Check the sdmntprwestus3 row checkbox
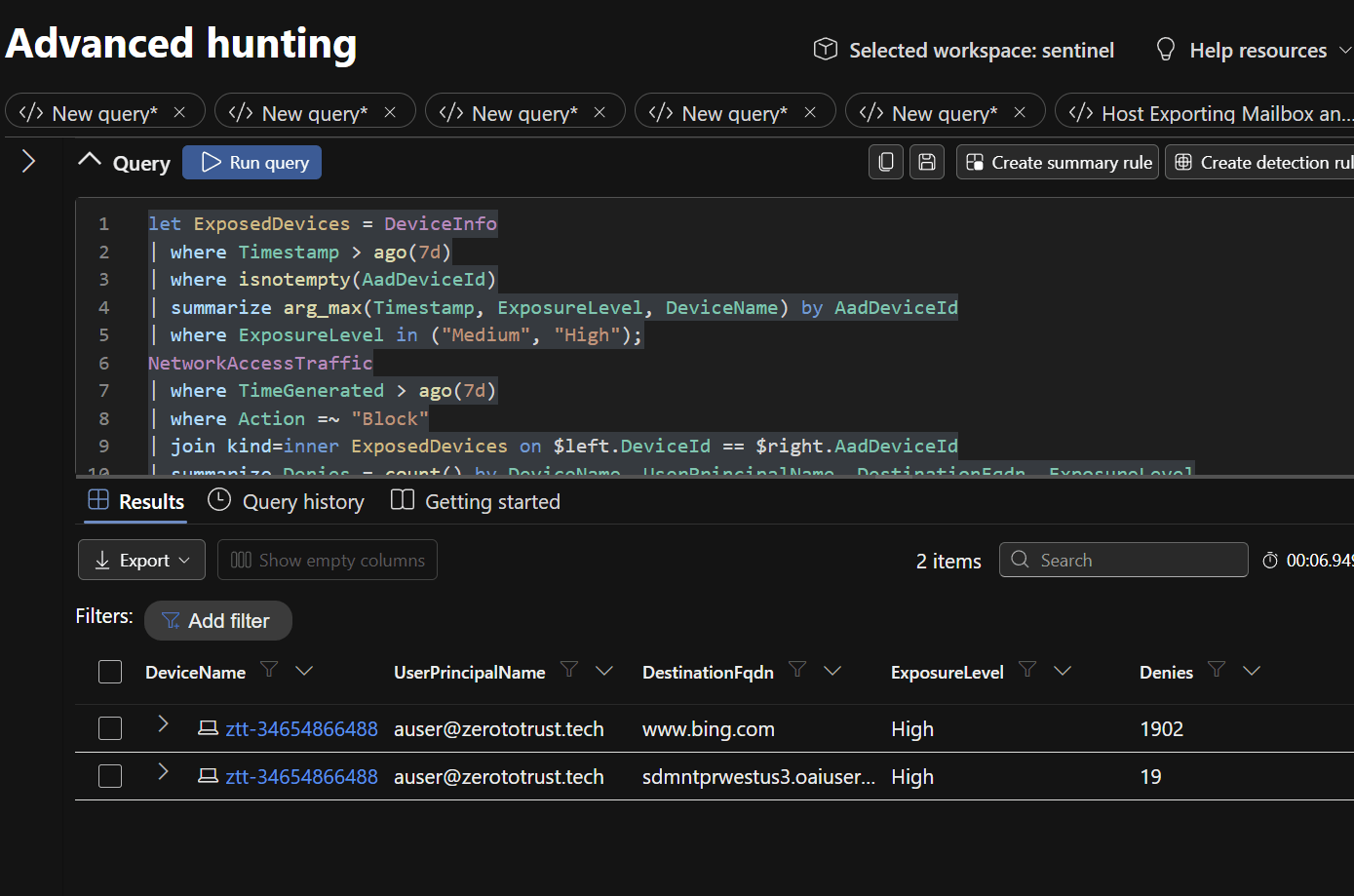The image size is (1354, 896). (x=110, y=776)
